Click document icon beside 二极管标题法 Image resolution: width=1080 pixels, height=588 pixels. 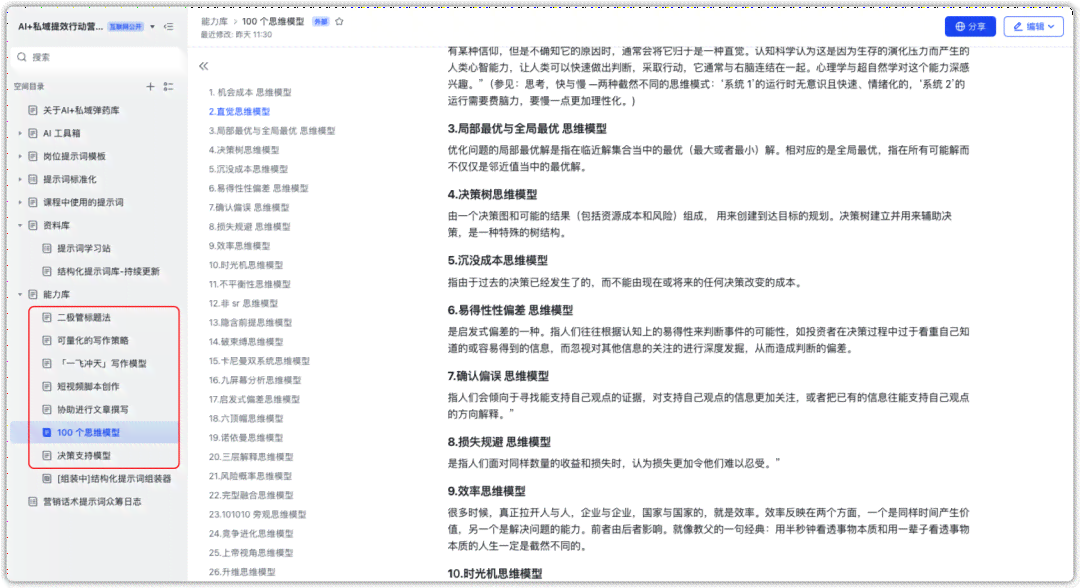click(47, 317)
